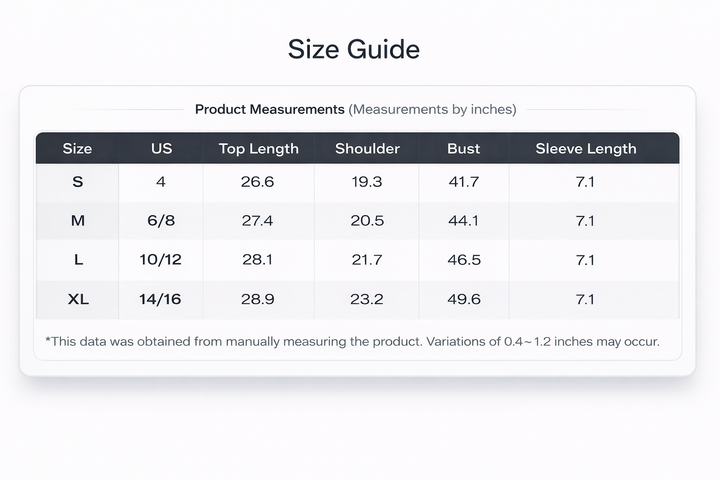Click the US size 14/16 cell
Viewport: 720px width, 480px height.
click(160, 299)
